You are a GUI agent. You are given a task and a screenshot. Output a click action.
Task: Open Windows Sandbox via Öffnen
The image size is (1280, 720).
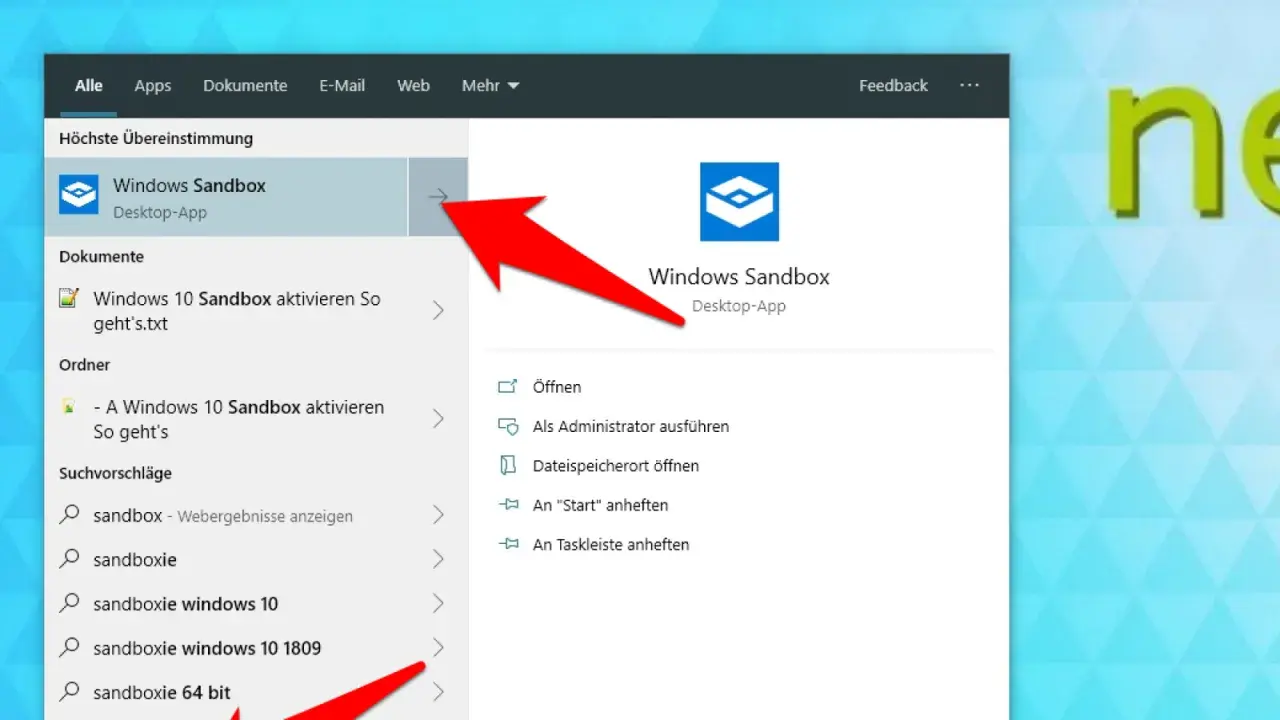tap(557, 387)
